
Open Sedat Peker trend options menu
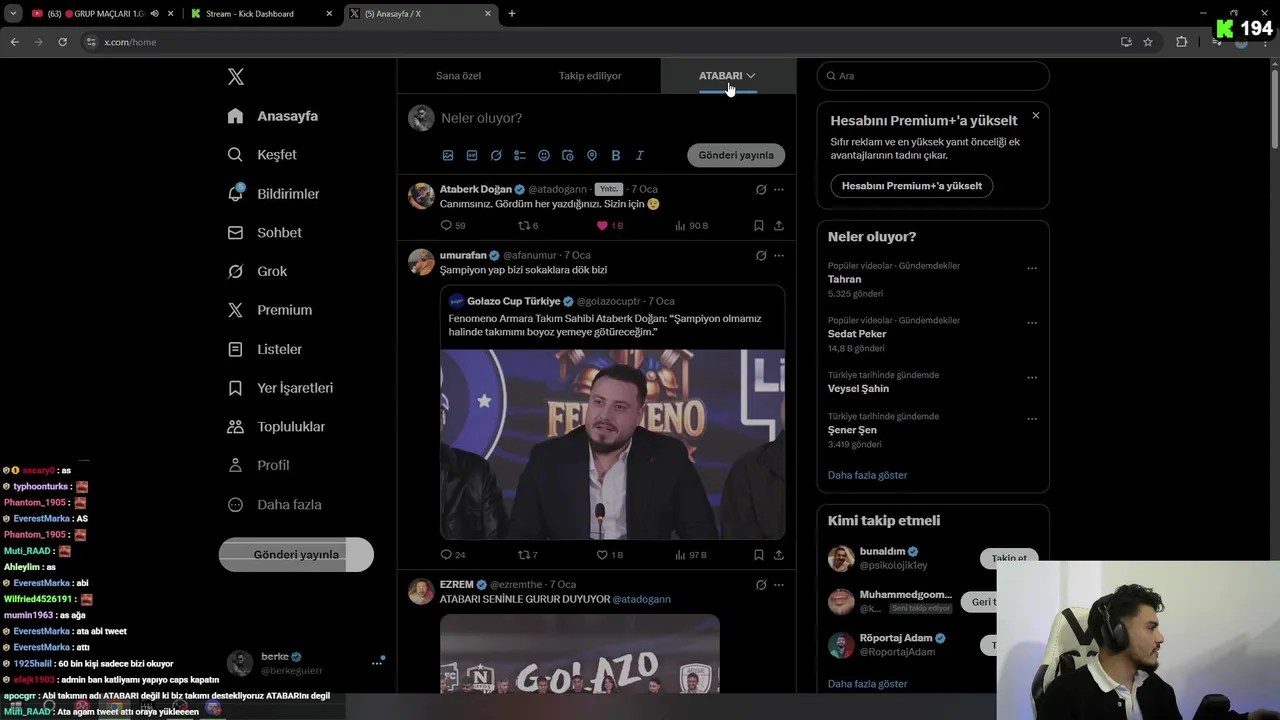(x=1032, y=323)
